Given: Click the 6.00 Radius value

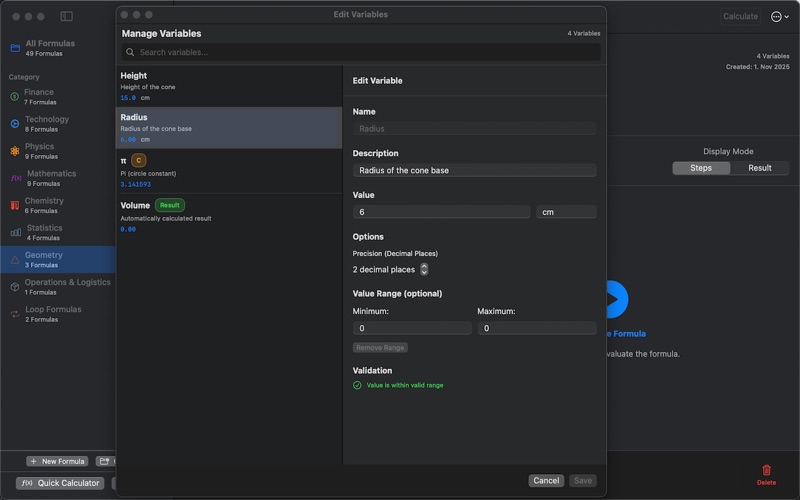Looking at the screenshot, I should pyautogui.click(x=128, y=139).
